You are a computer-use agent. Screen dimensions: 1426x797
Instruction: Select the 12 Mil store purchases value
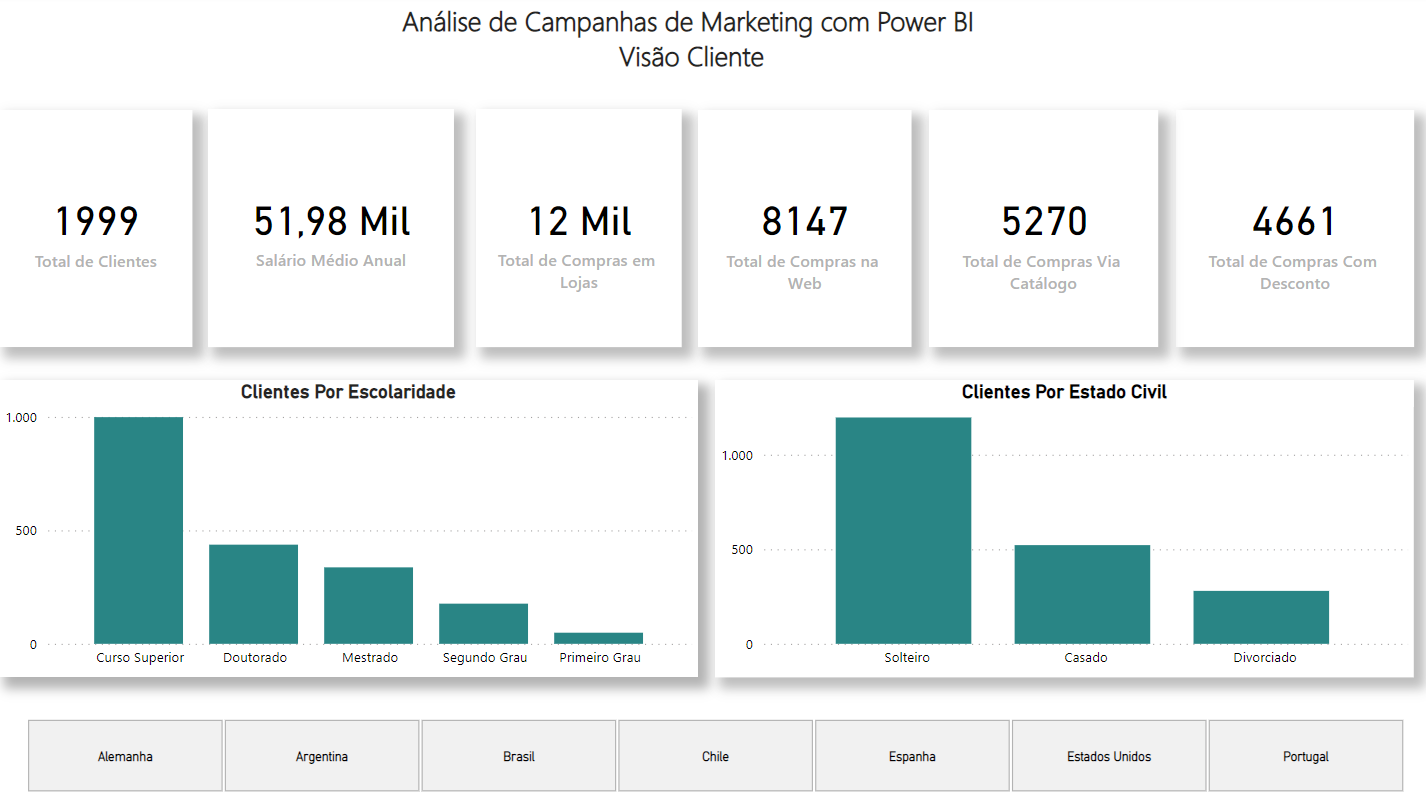coord(580,222)
